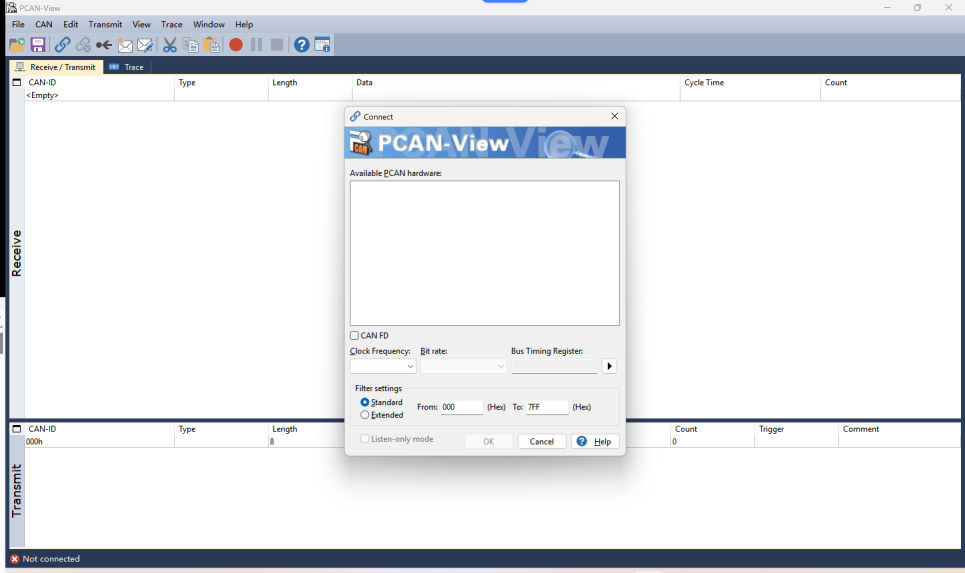Click the Transmit Comment column header
965x573 pixels.
[x=899, y=429]
